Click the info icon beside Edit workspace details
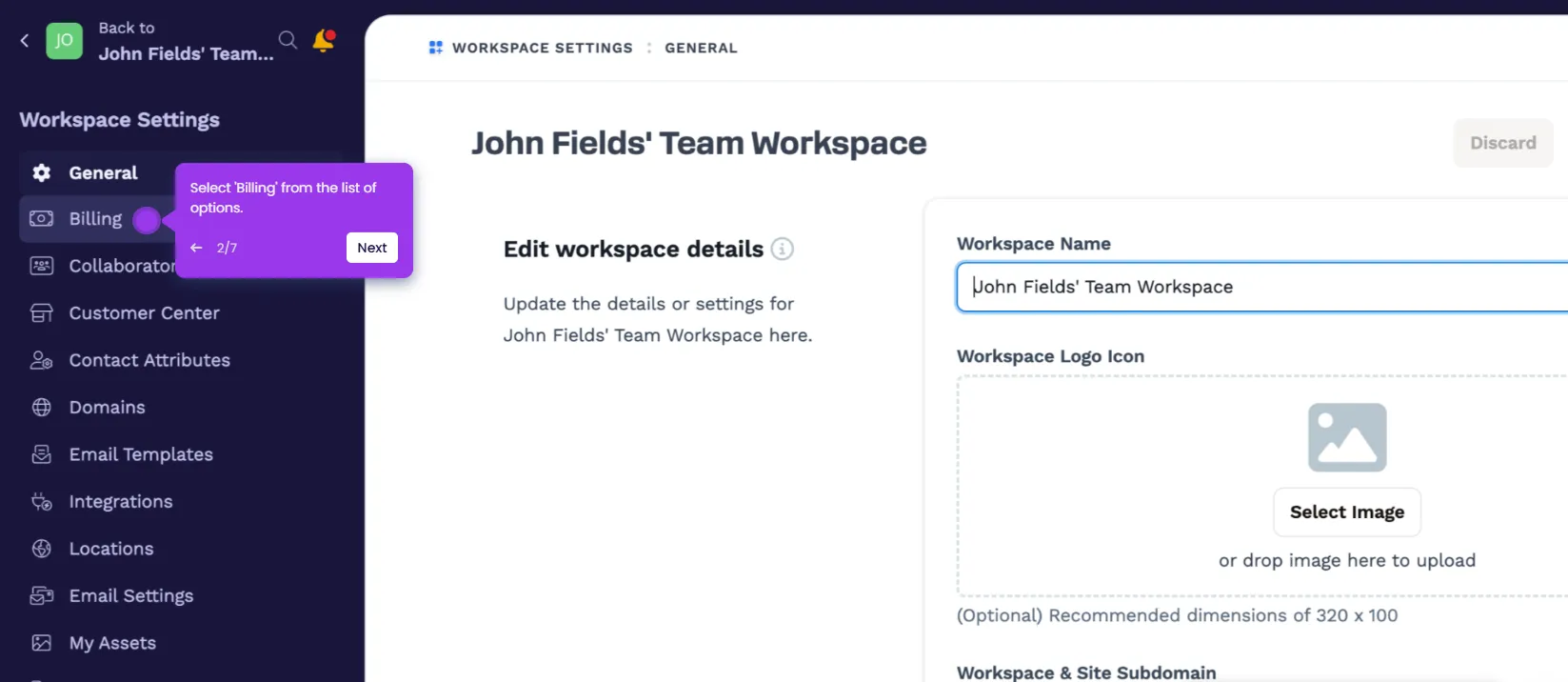The height and width of the screenshot is (682, 1568). [x=782, y=249]
